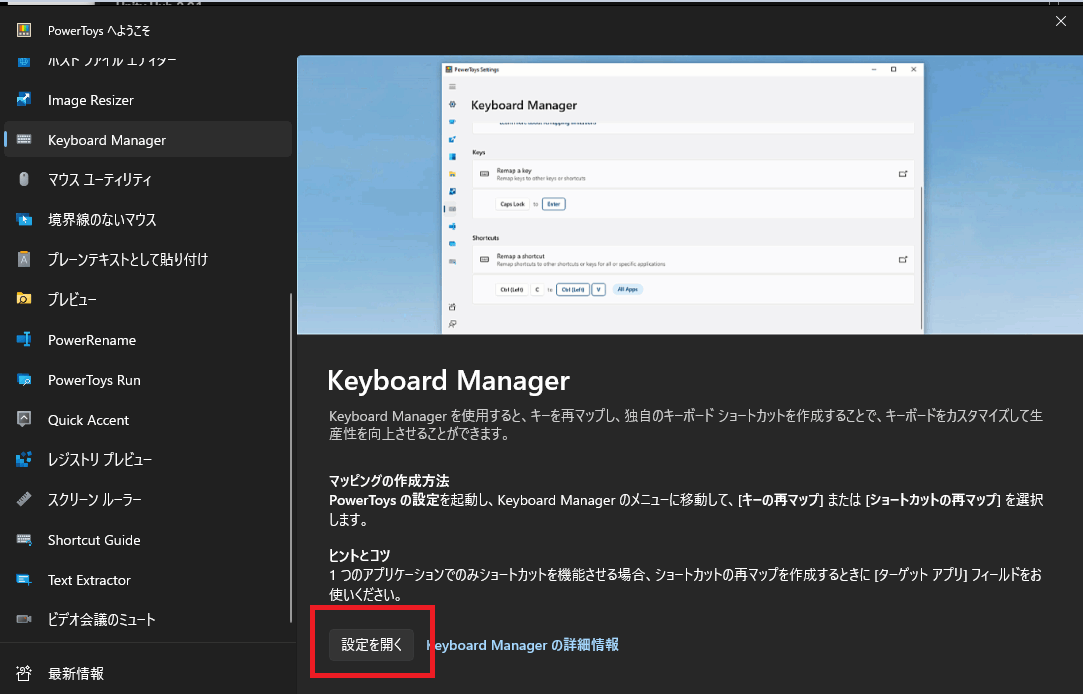Open プレーンテキストとして貼り付け via its clipboard icon

[x=23, y=260]
